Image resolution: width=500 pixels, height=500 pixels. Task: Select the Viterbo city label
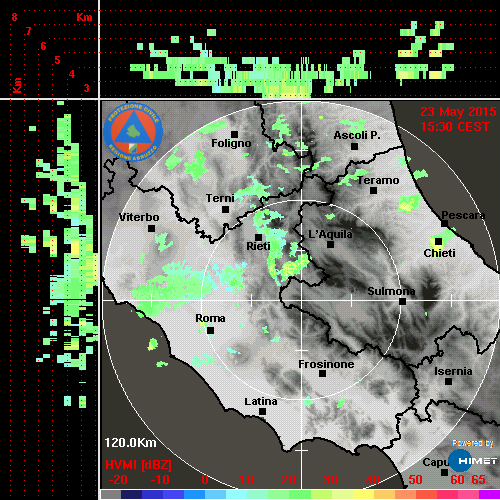[x=139, y=217]
